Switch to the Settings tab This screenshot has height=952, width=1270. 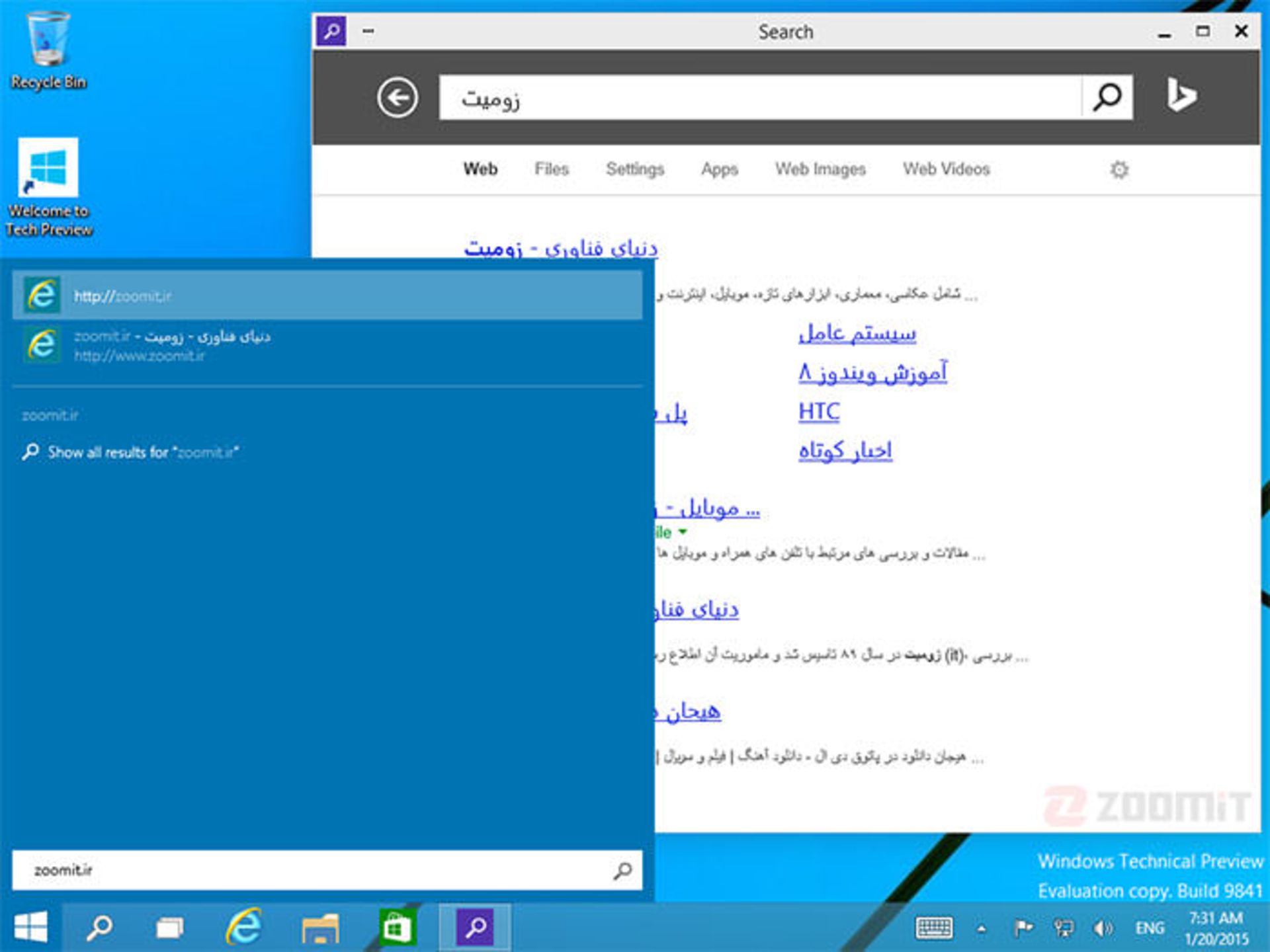635,169
